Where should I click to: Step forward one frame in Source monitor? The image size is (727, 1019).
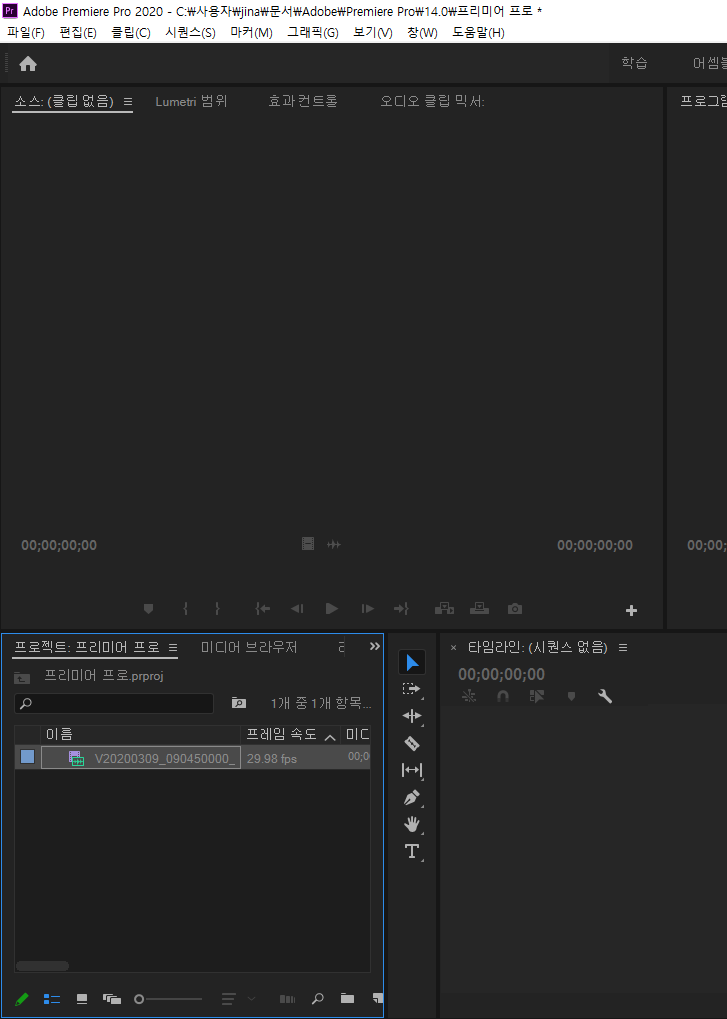pos(368,609)
